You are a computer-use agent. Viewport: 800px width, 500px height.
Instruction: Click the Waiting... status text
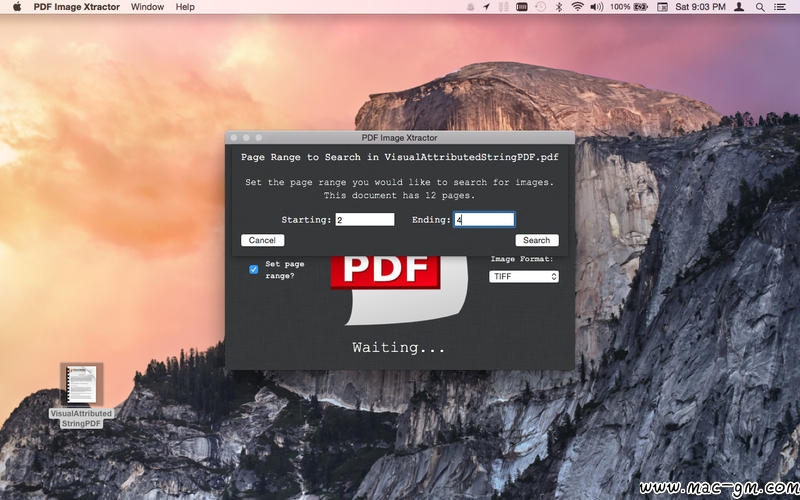click(398, 347)
